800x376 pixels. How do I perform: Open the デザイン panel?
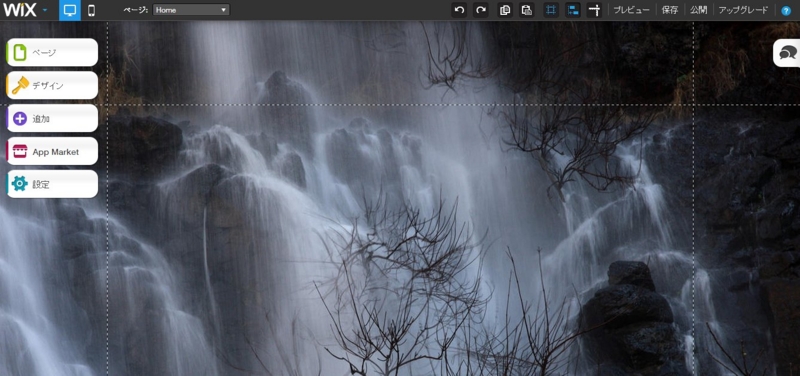(x=52, y=85)
